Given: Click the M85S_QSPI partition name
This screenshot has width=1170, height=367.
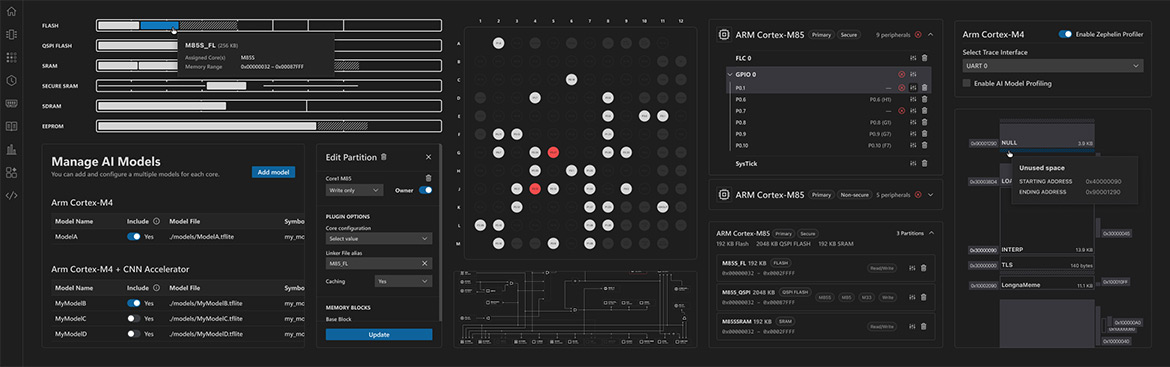Looking at the screenshot, I should 736,292.
